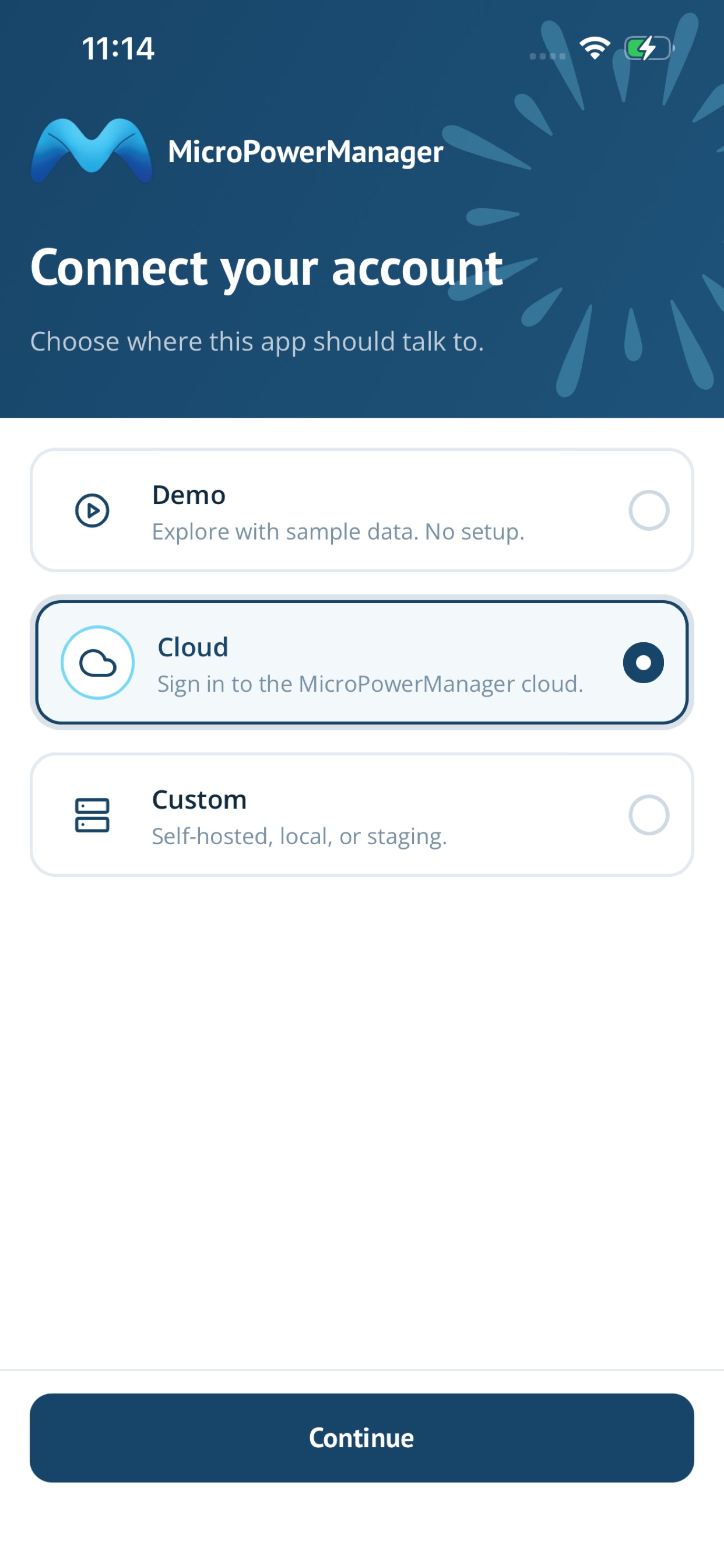Tap the cellular signal dots indicator
This screenshot has height=1568, width=724.
(x=547, y=56)
